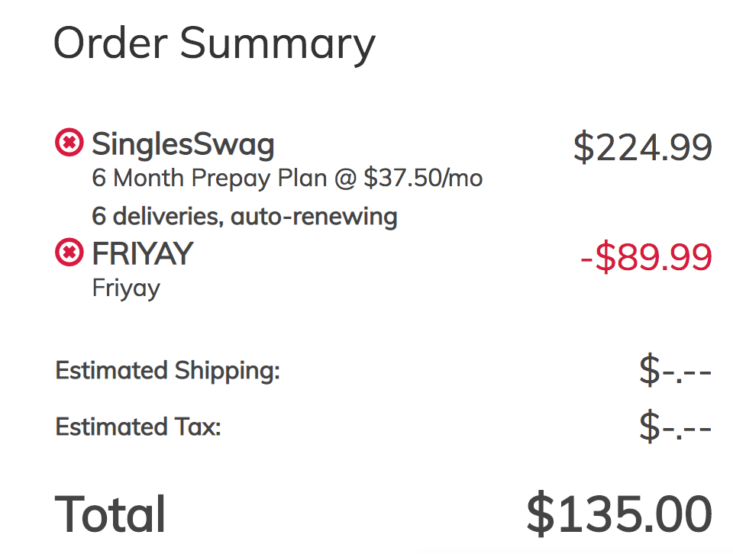Click the red -$89.99 discount amount
This screenshot has height=554, width=733.
pyautogui.click(x=646, y=257)
